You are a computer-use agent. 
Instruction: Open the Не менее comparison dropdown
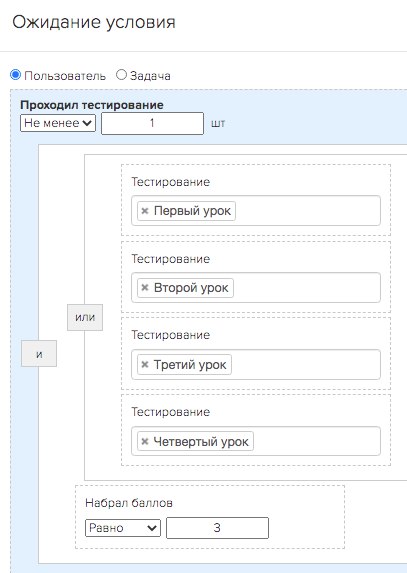[x=58, y=123]
